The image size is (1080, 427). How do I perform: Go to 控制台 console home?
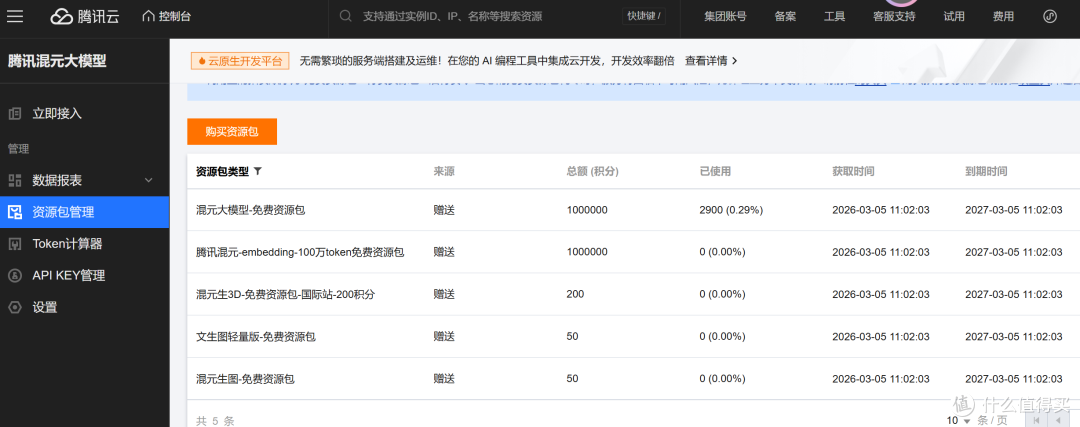(166, 17)
